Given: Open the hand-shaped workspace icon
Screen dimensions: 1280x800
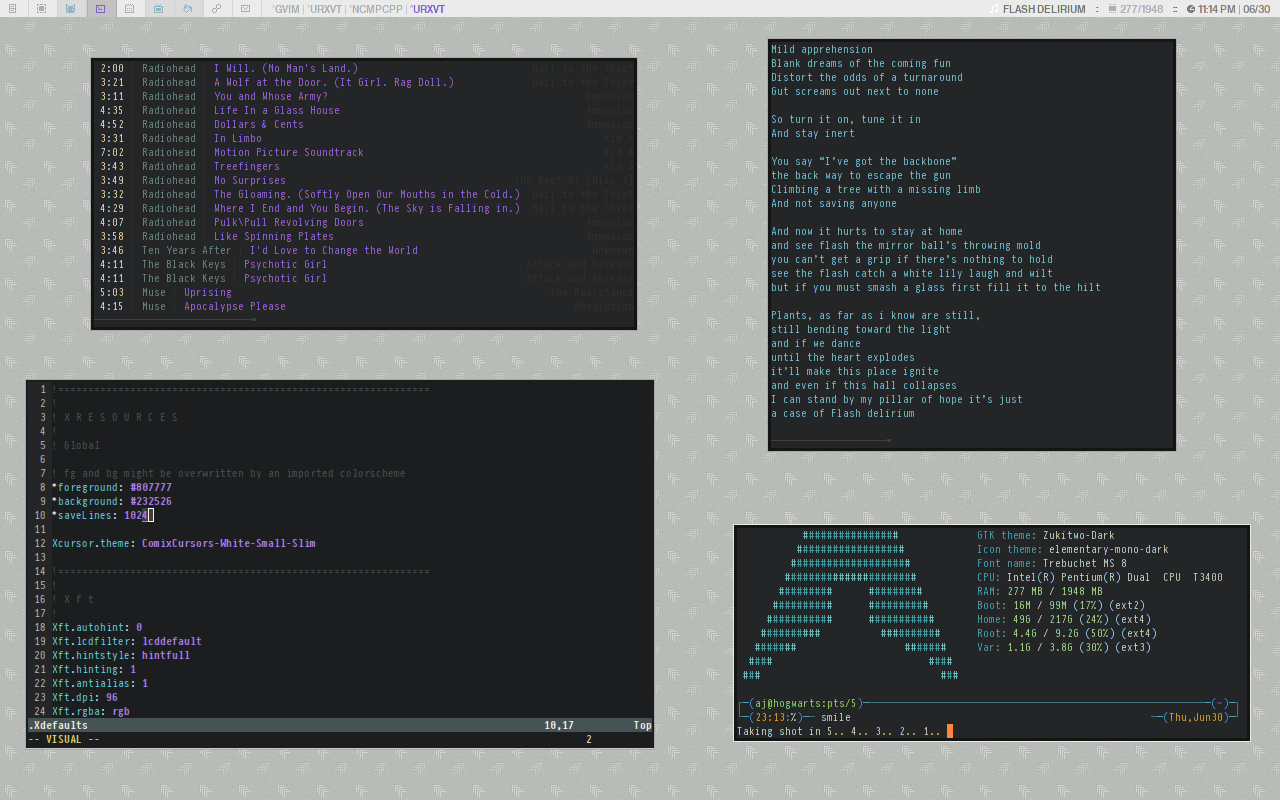Looking at the screenshot, I should point(187,9).
